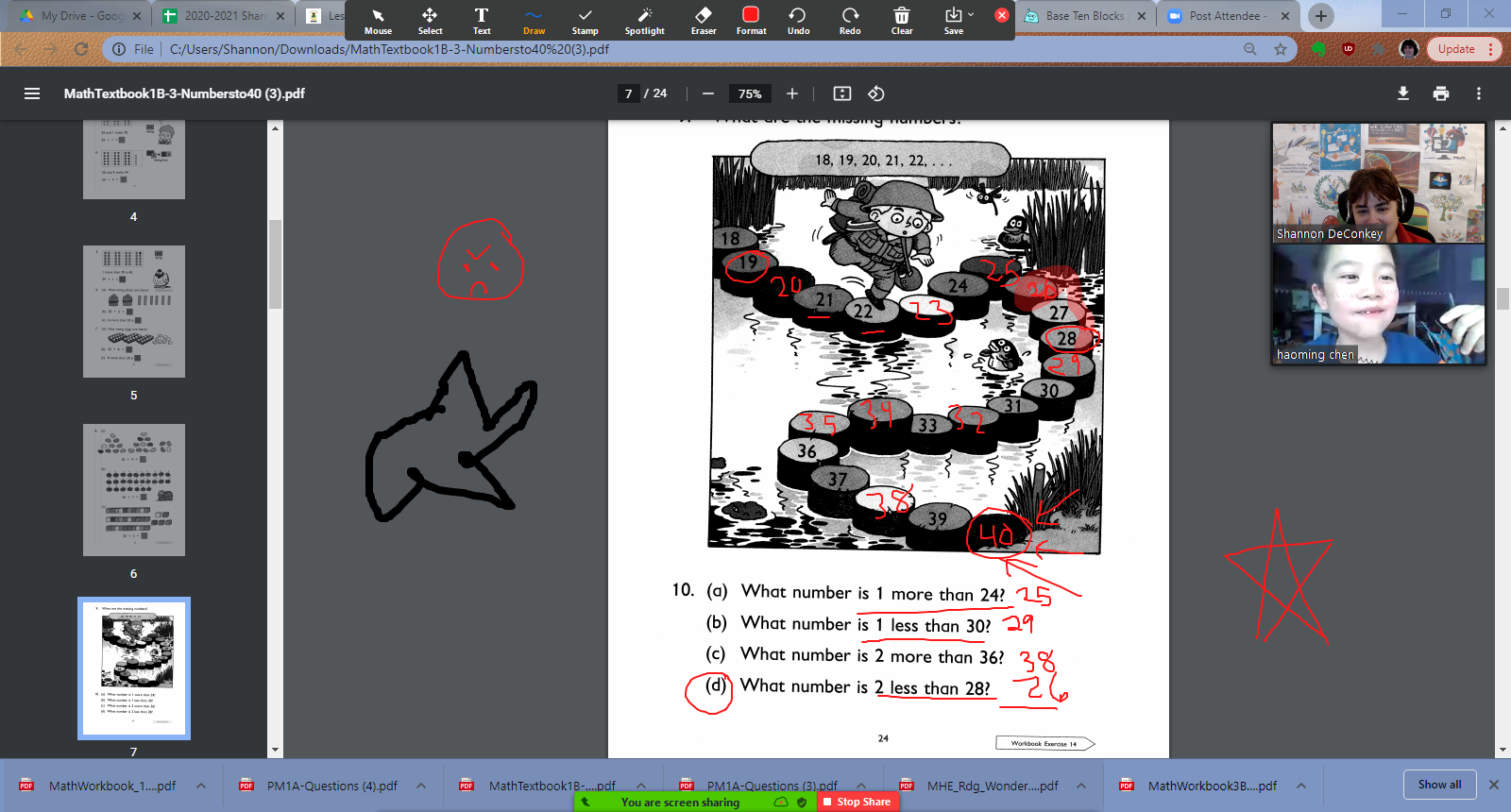Undo the last annotation

tap(798, 21)
